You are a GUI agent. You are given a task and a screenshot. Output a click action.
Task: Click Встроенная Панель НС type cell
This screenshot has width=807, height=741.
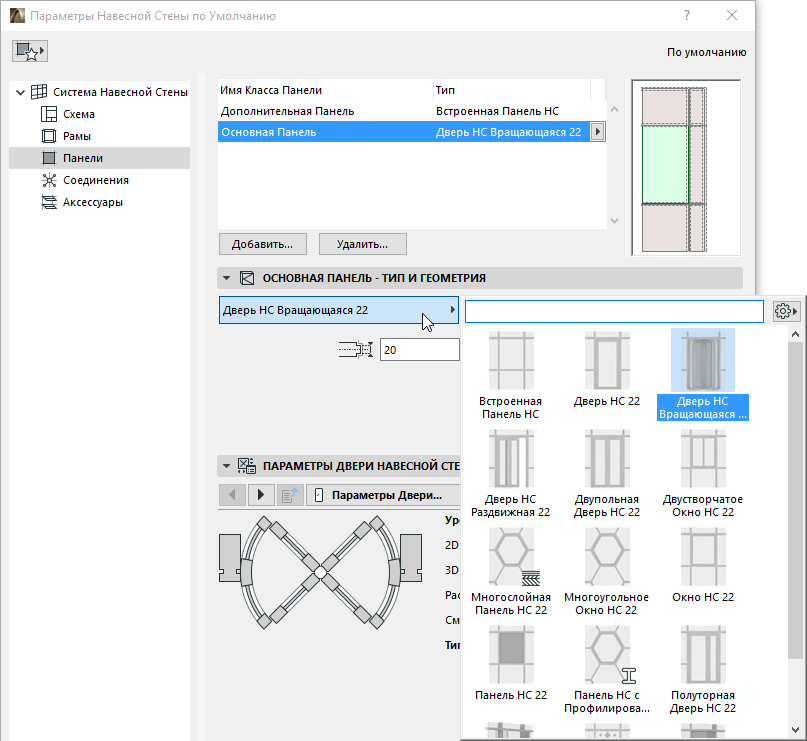pyautogui.click(x=497, y=111)
